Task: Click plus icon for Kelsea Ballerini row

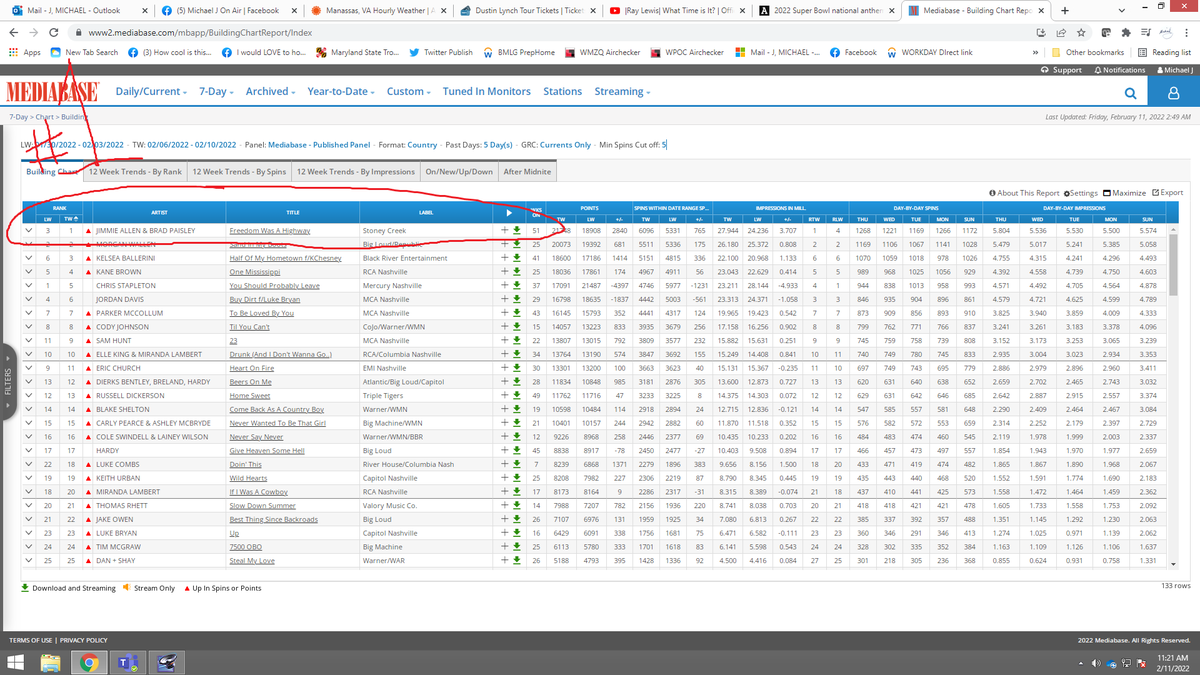Action: click(505, 258)
